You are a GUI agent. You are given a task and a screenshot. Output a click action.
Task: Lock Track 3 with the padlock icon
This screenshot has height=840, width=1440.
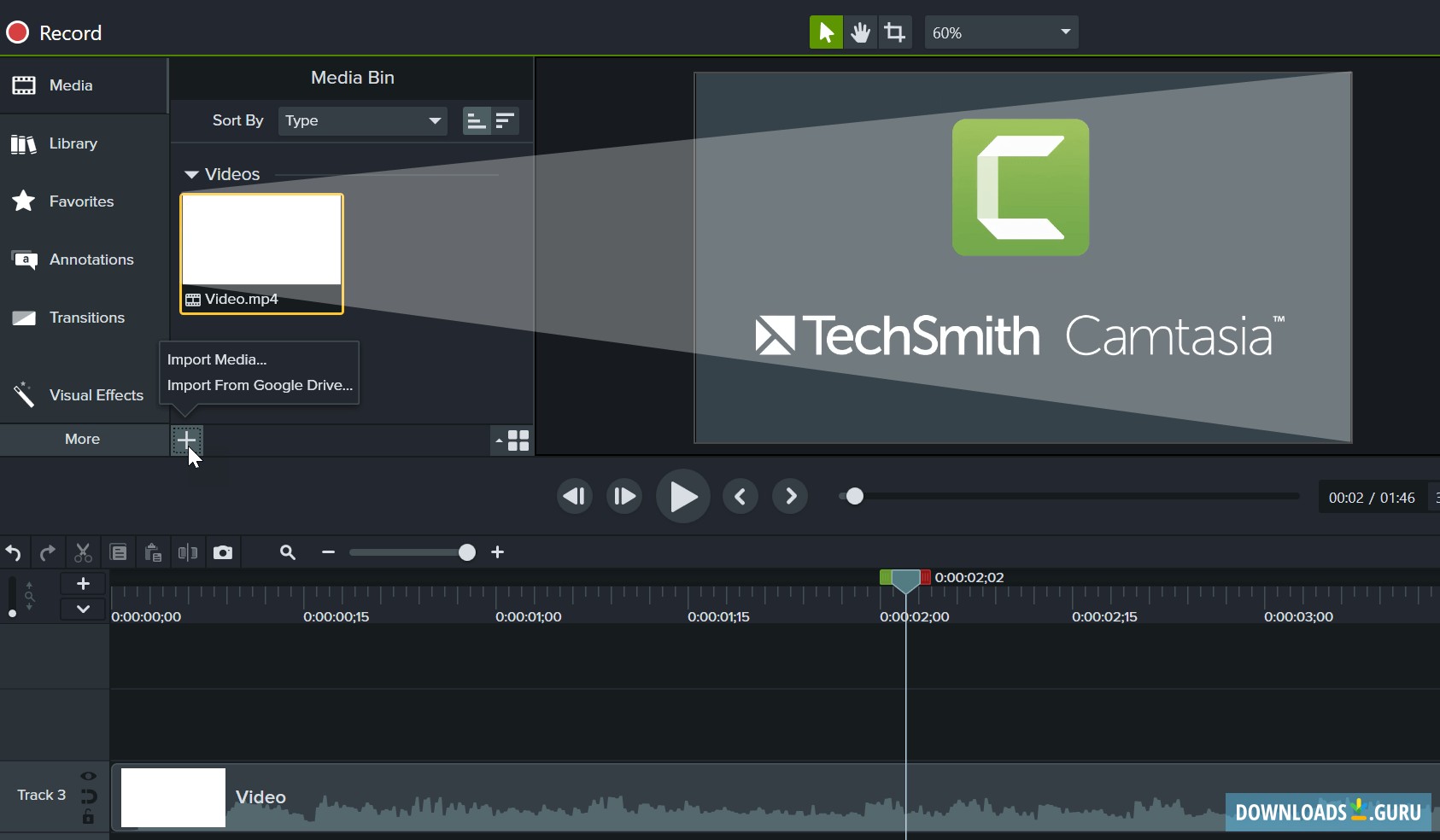87,815
